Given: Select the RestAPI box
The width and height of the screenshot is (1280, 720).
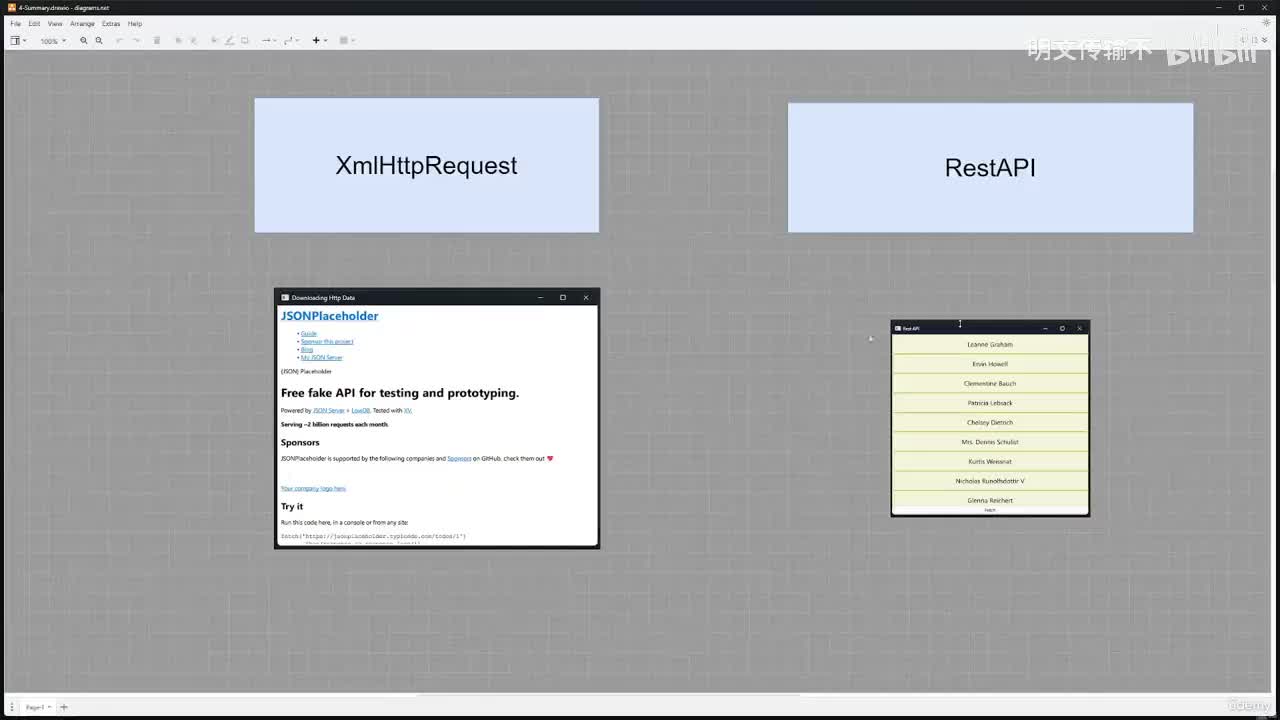Looking at the screenshot, I should click(990, 167).
